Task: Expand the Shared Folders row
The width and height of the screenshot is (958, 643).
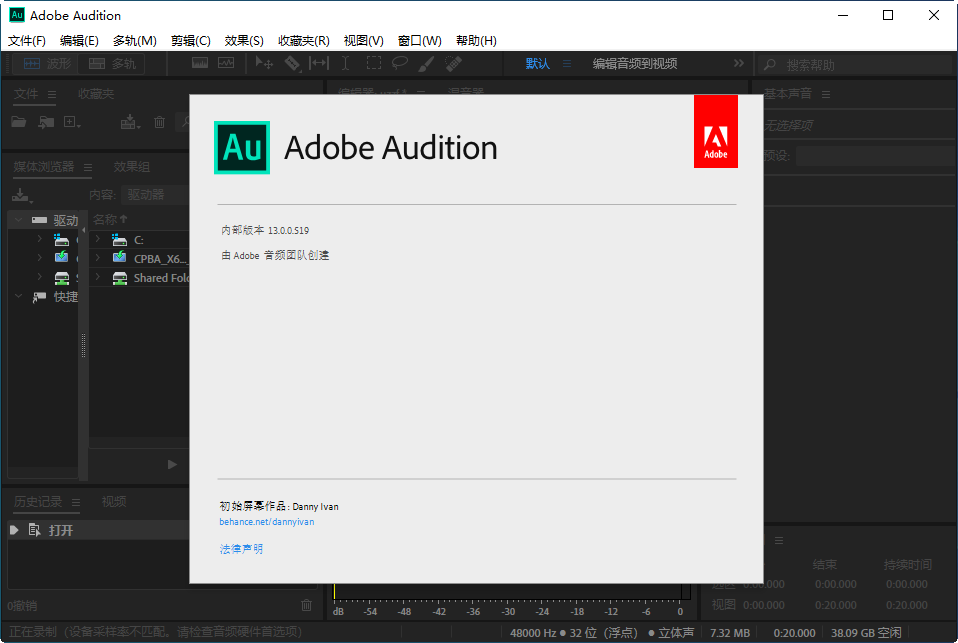Action: coord(98,277)
